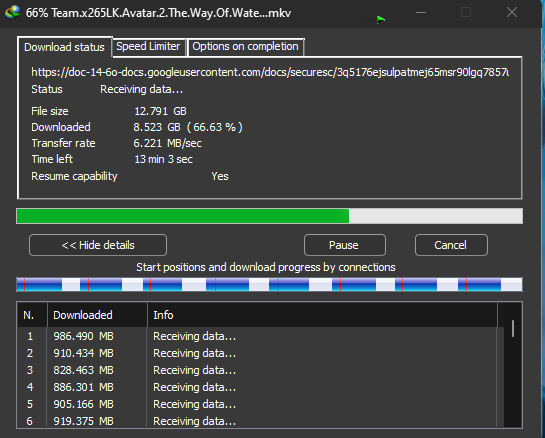Screen dimensions: 545x438
Task: Click the N. column header
Action: click(x=32, y=315)
